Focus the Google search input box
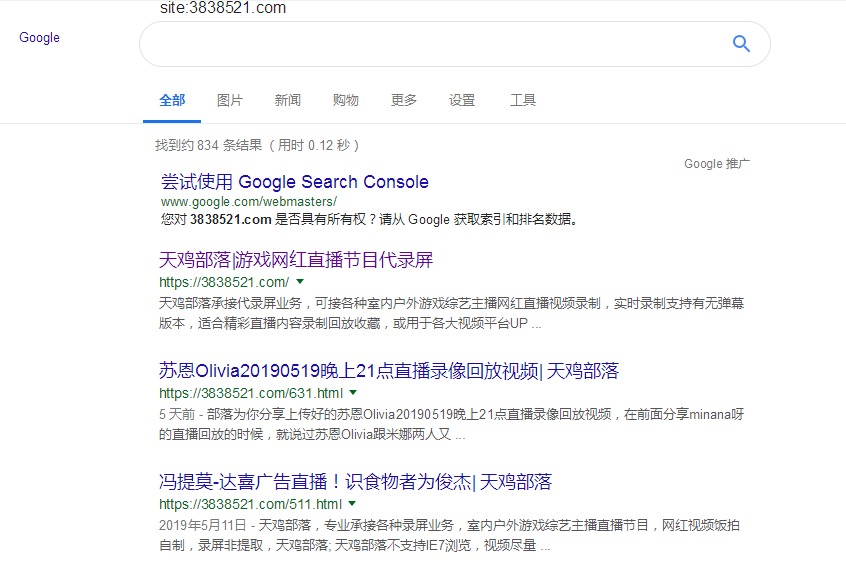 455,44
